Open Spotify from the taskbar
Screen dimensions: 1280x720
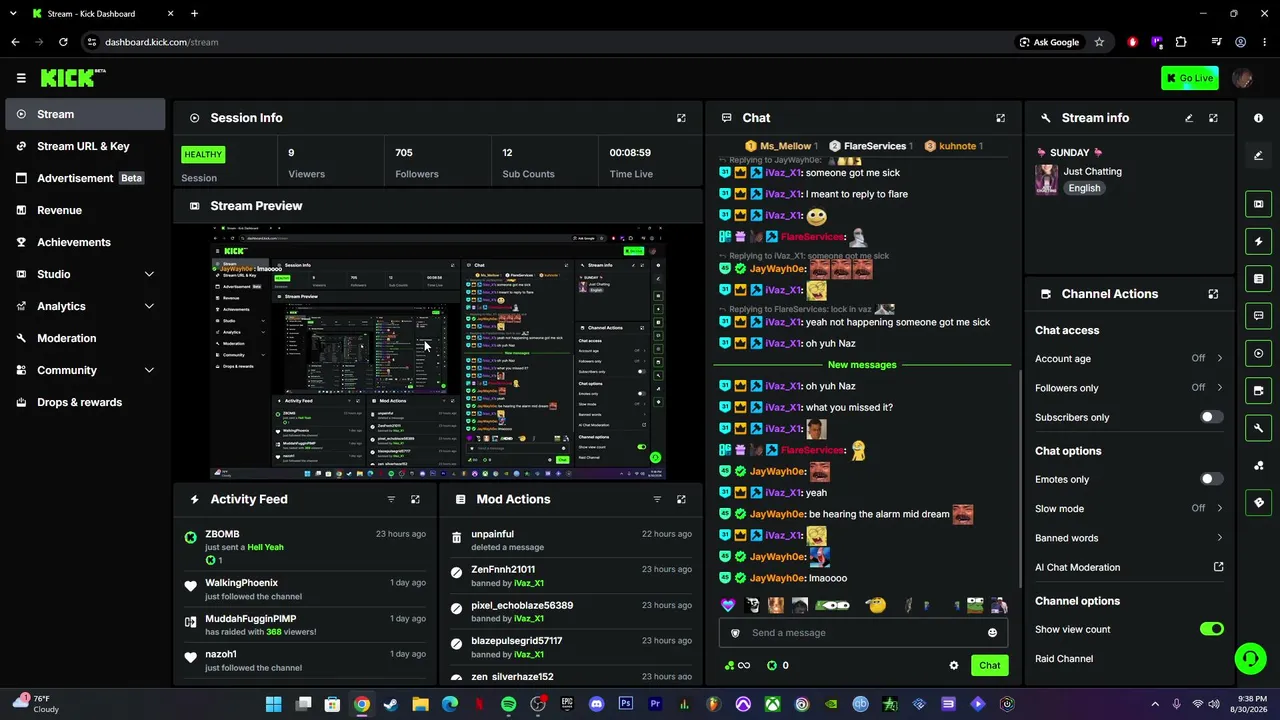click(x=508, y=704)
